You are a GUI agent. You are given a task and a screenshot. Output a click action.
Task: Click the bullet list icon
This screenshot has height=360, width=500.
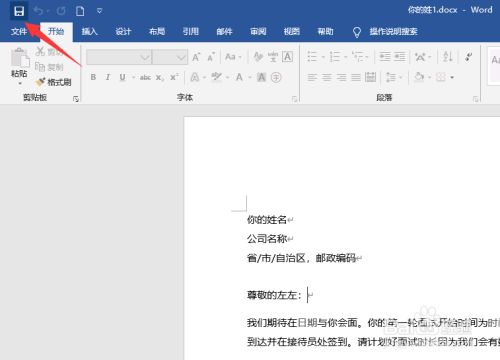[312, 57]
